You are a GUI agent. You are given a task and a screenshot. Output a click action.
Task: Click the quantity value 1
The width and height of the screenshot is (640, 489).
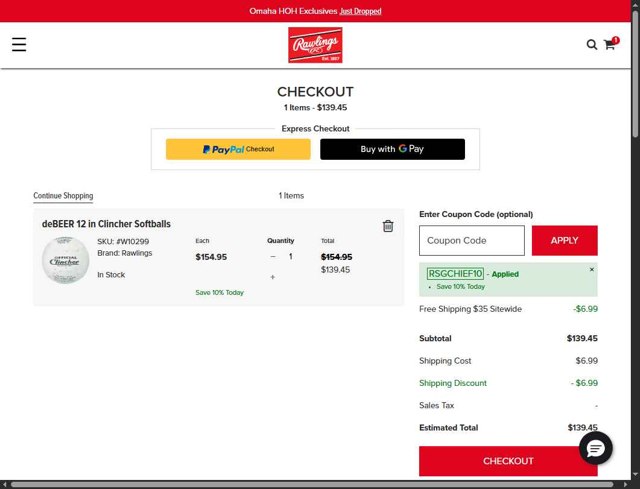coord(291,256)
